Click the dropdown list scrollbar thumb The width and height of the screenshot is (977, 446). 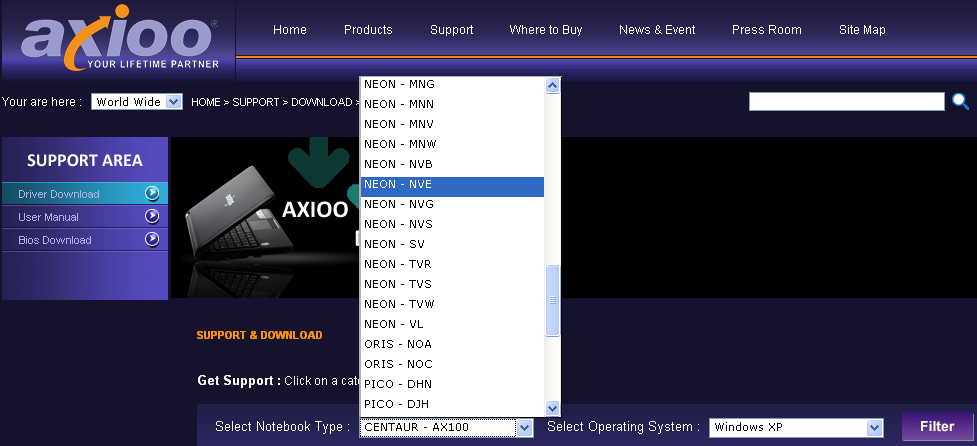pos(552,300)
